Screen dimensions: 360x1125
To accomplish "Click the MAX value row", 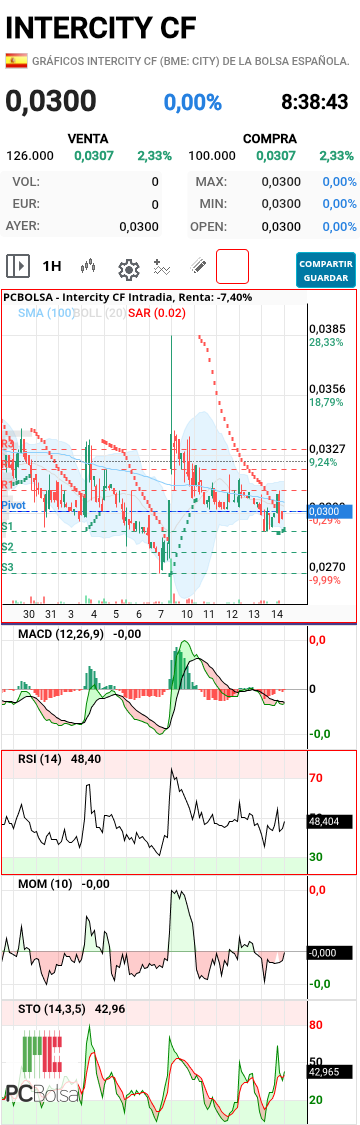I will click(273, 182).
